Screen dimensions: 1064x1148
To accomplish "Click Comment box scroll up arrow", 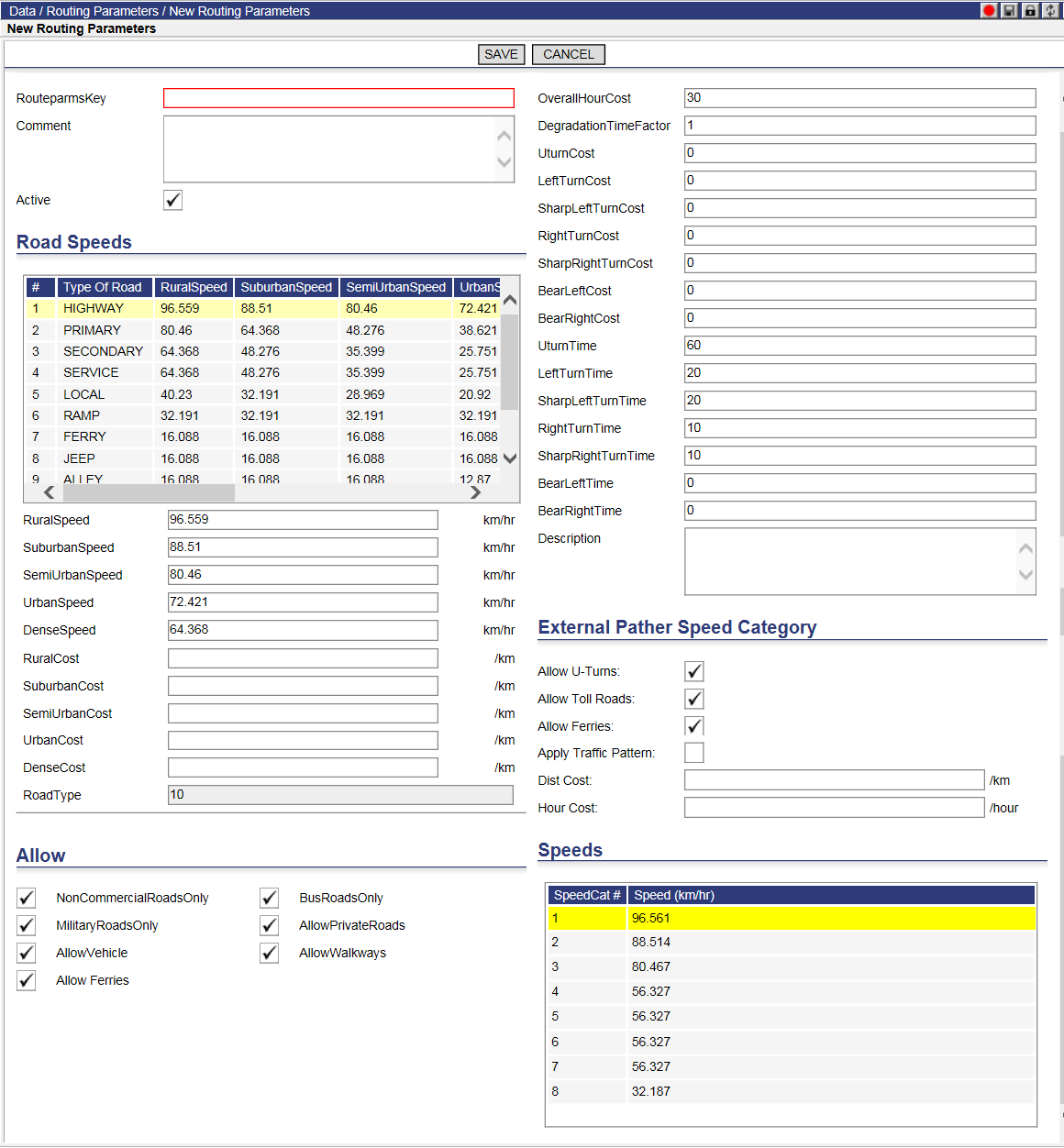I will [504, 136].
